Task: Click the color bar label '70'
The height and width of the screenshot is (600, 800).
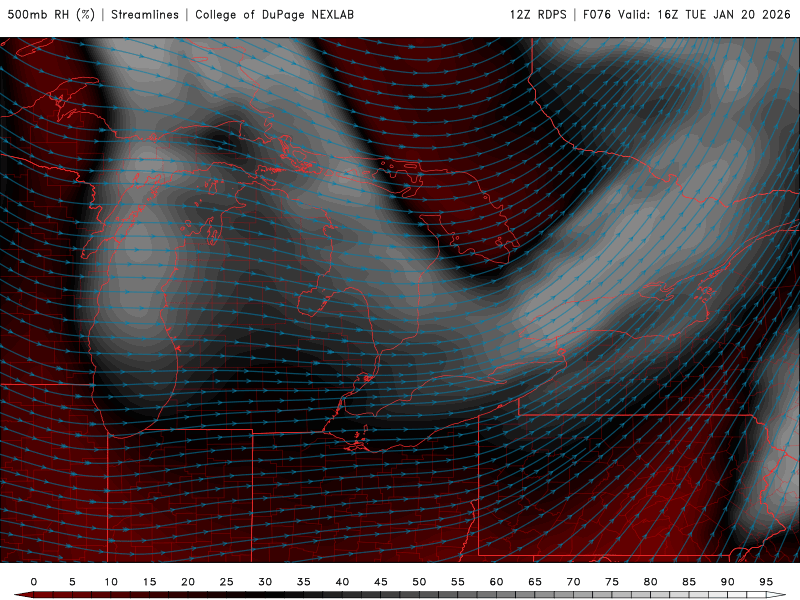Action: [x=573, y=582]
